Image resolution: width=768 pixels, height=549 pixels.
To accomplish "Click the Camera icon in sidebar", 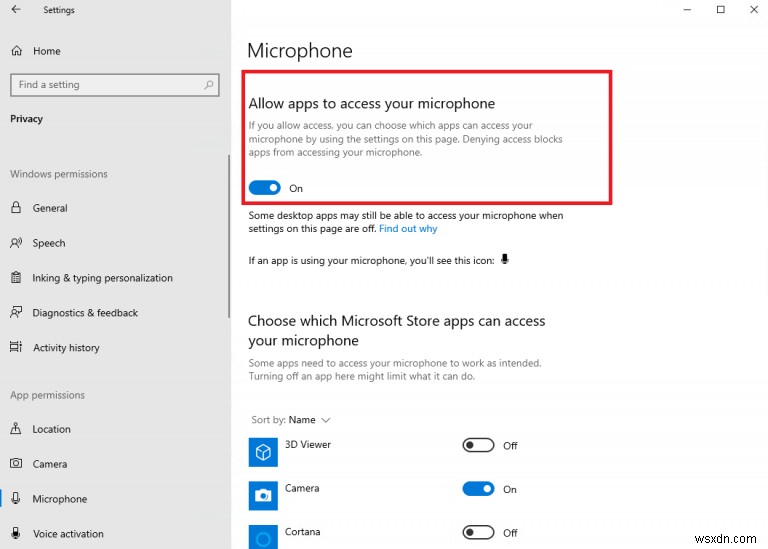I will [16, 463].
